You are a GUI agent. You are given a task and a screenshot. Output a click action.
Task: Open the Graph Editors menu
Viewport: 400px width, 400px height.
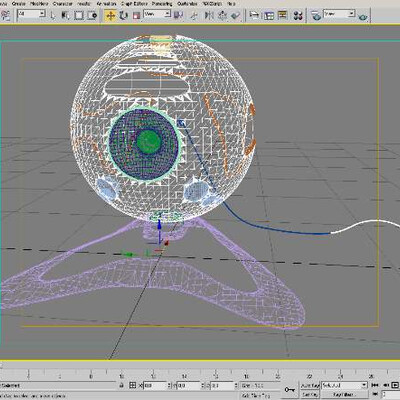[134, 4]
